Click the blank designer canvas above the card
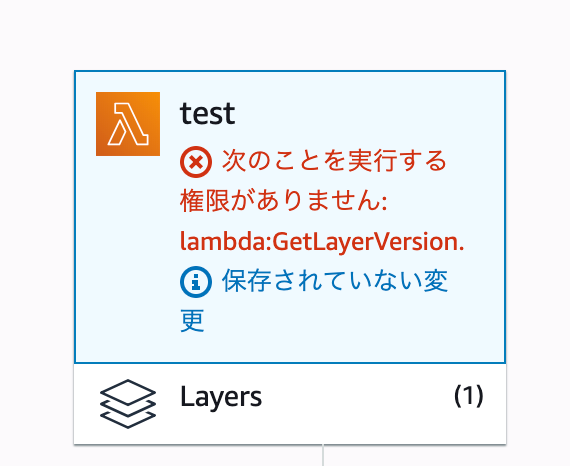 (x=285, y=35)
